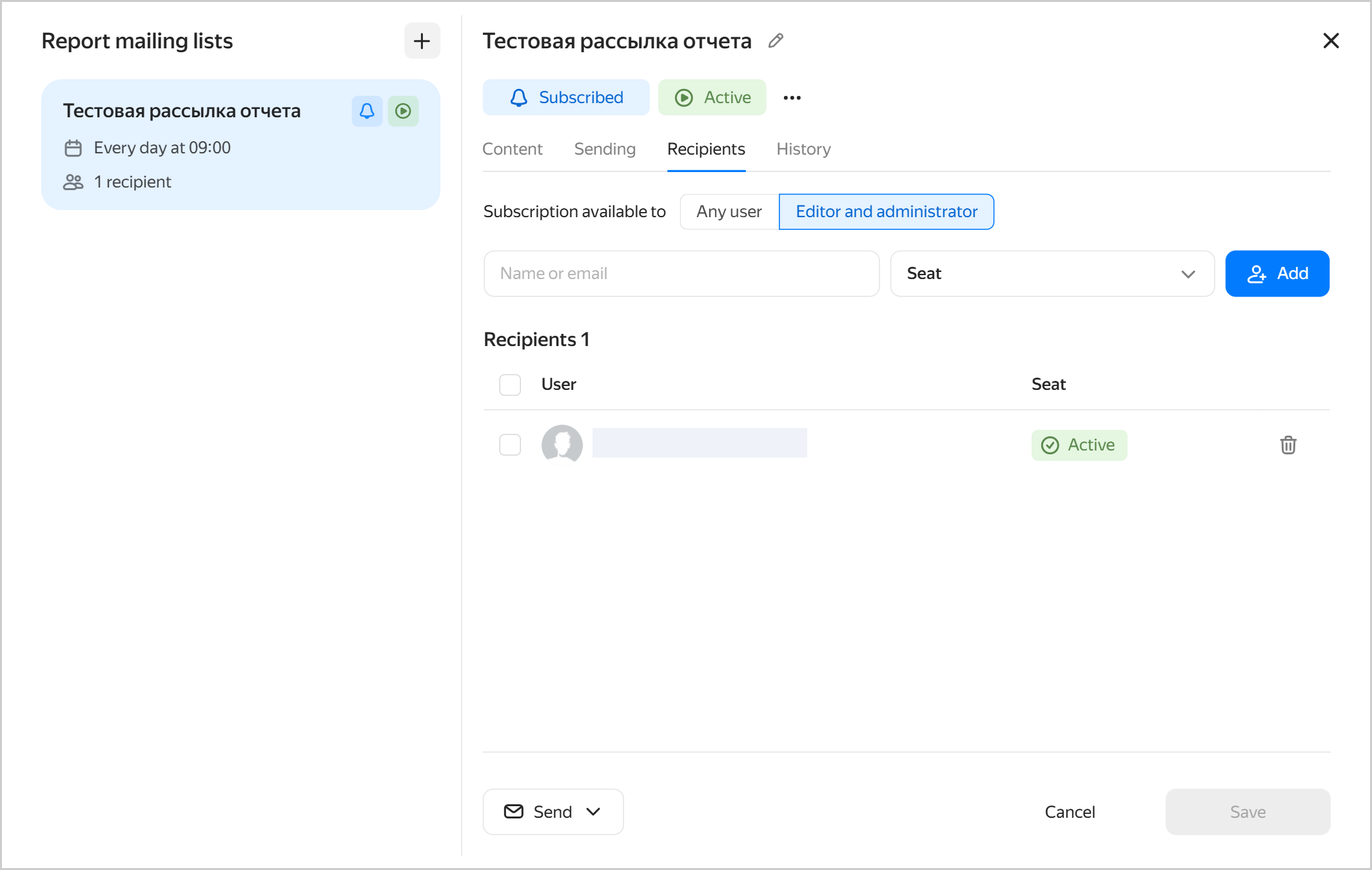Screen dimensions: 1372x870
Task: Click the 'Report mailing lists' heading
Action: point(137,41)
